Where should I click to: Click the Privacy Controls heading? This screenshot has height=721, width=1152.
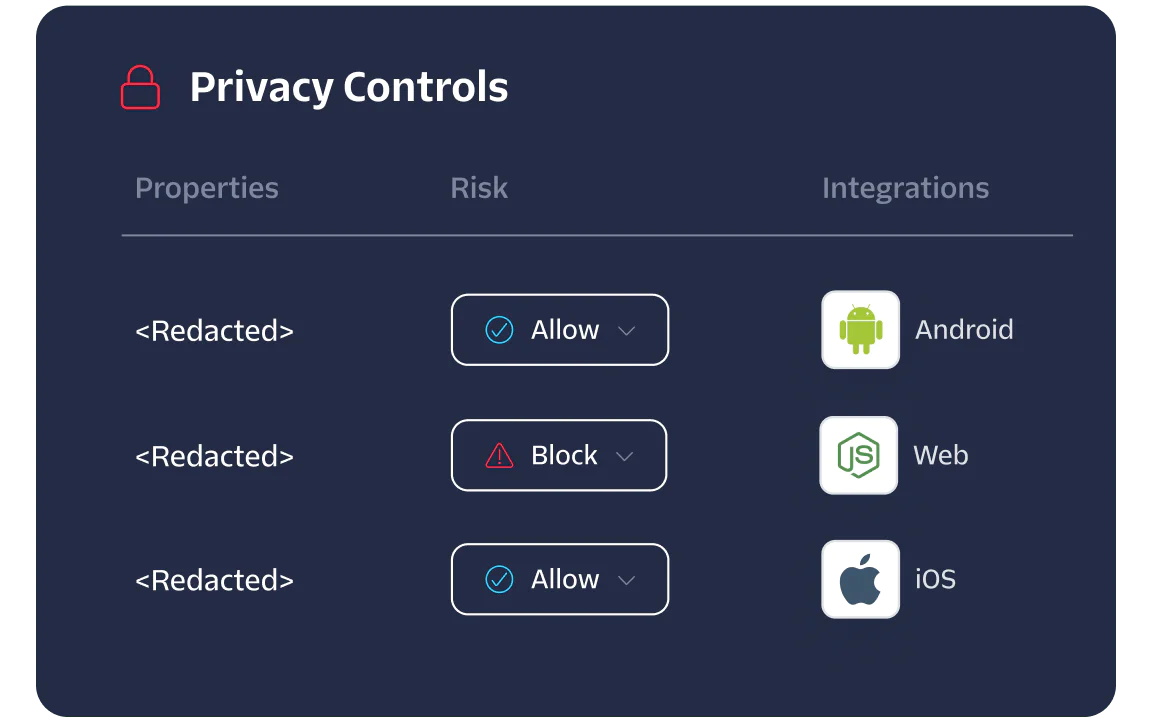coord(349,88)
